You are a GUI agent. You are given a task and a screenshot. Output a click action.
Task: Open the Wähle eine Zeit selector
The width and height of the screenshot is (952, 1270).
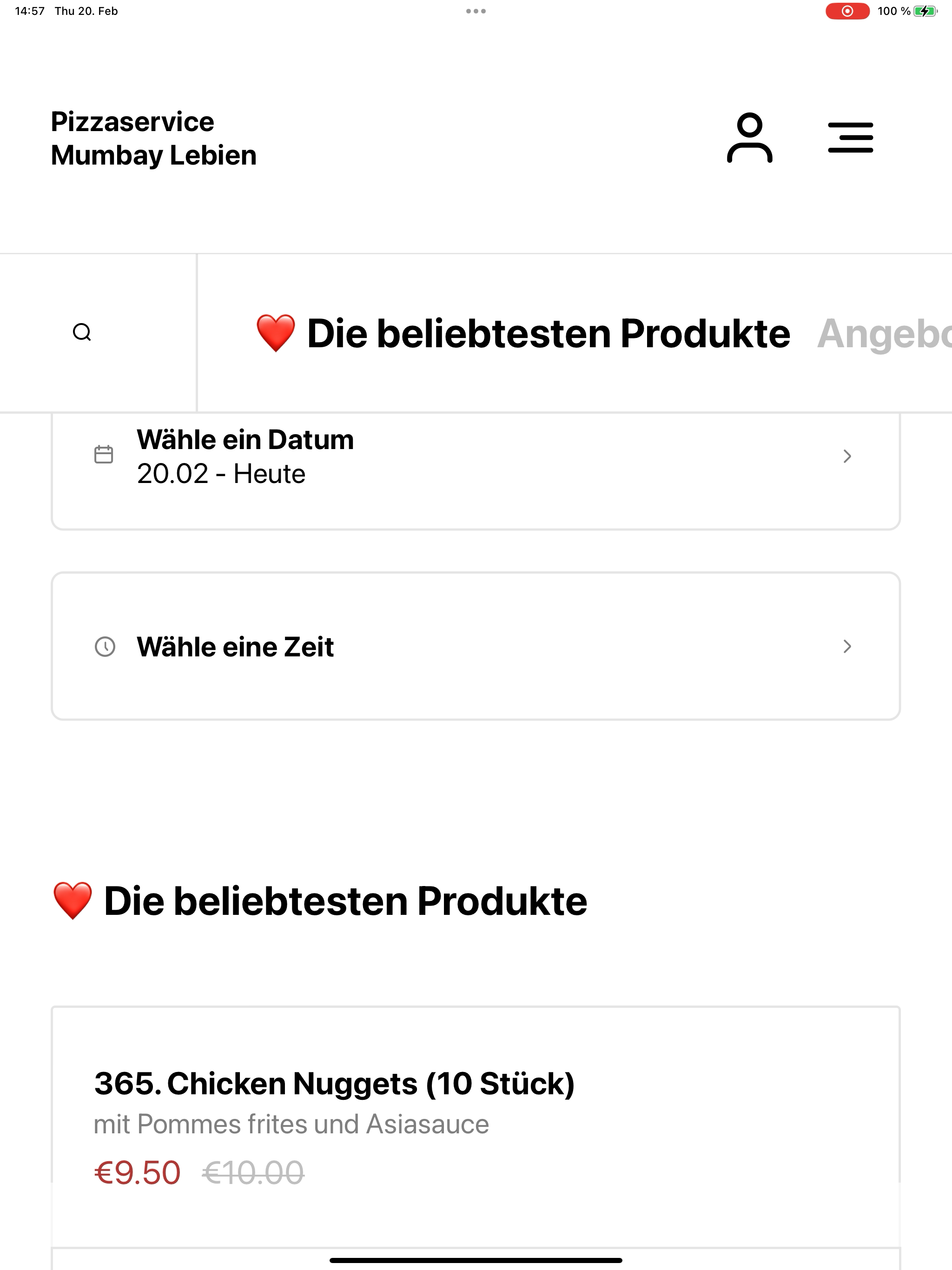pyautogui.click(x=476, y=646)
